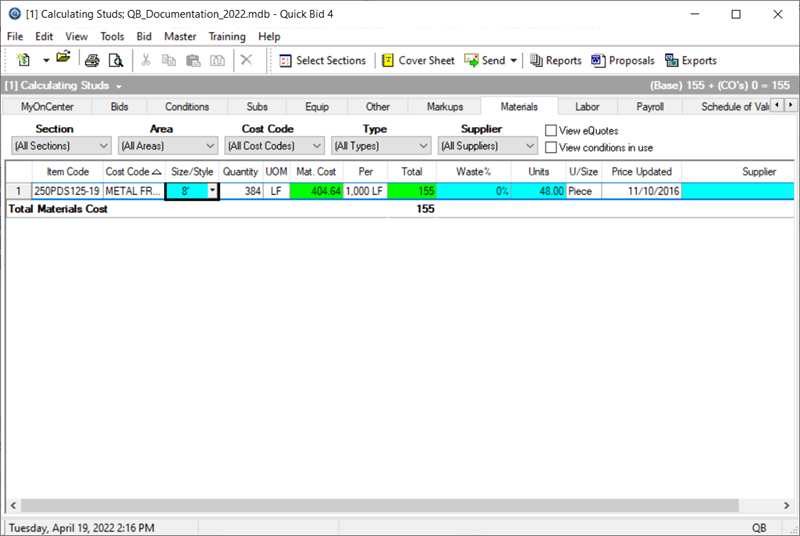Open the Section filter dropdown
Screen dimensions: 800x536
pos(61,146)
